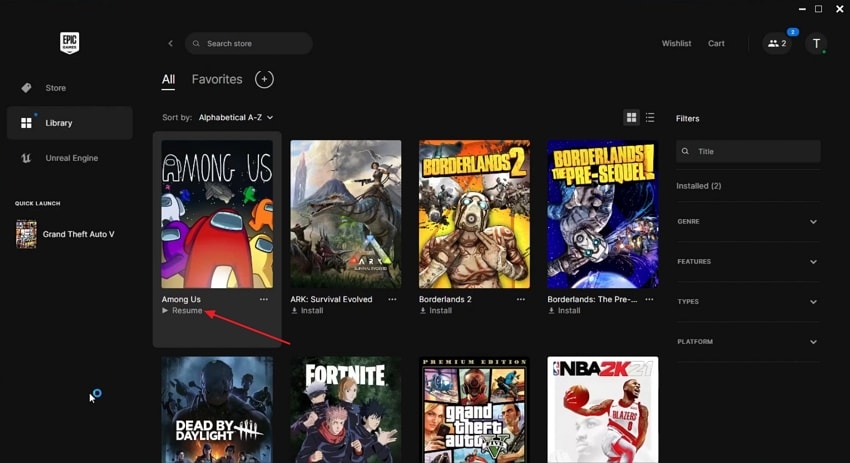Click the Borderlands: The Pre-... title text
The width and height of the screenshot is (850, 463).
pos(592,299)
